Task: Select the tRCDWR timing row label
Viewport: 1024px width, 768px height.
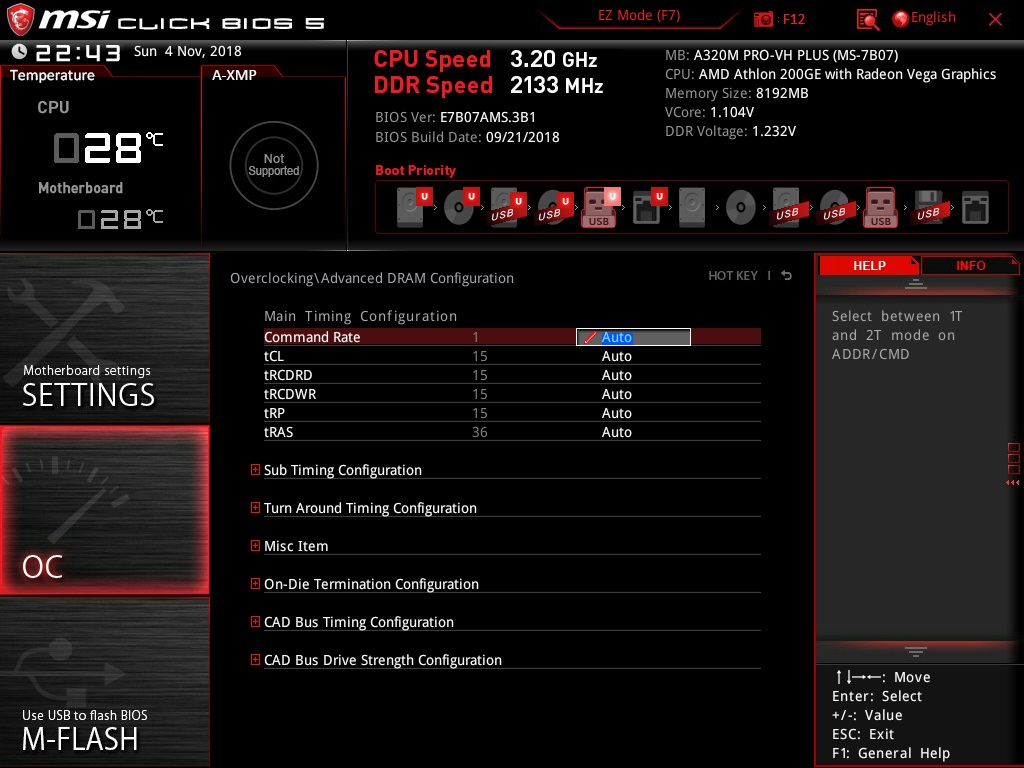Action: pyautogui.click(x=290, y=394)
